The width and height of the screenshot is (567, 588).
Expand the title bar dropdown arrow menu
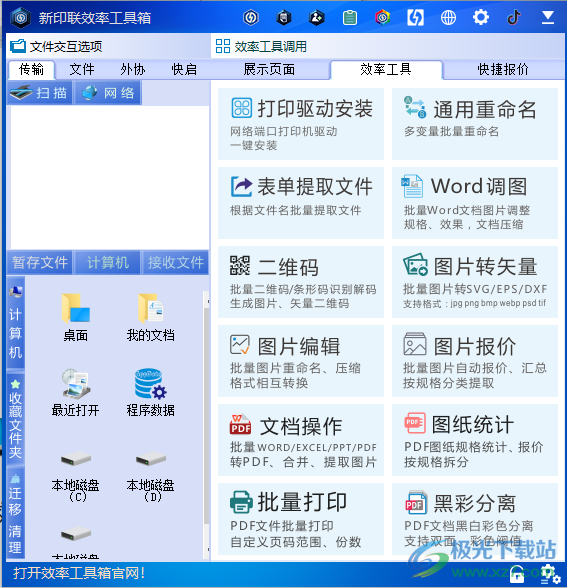(x=548, y=17)
